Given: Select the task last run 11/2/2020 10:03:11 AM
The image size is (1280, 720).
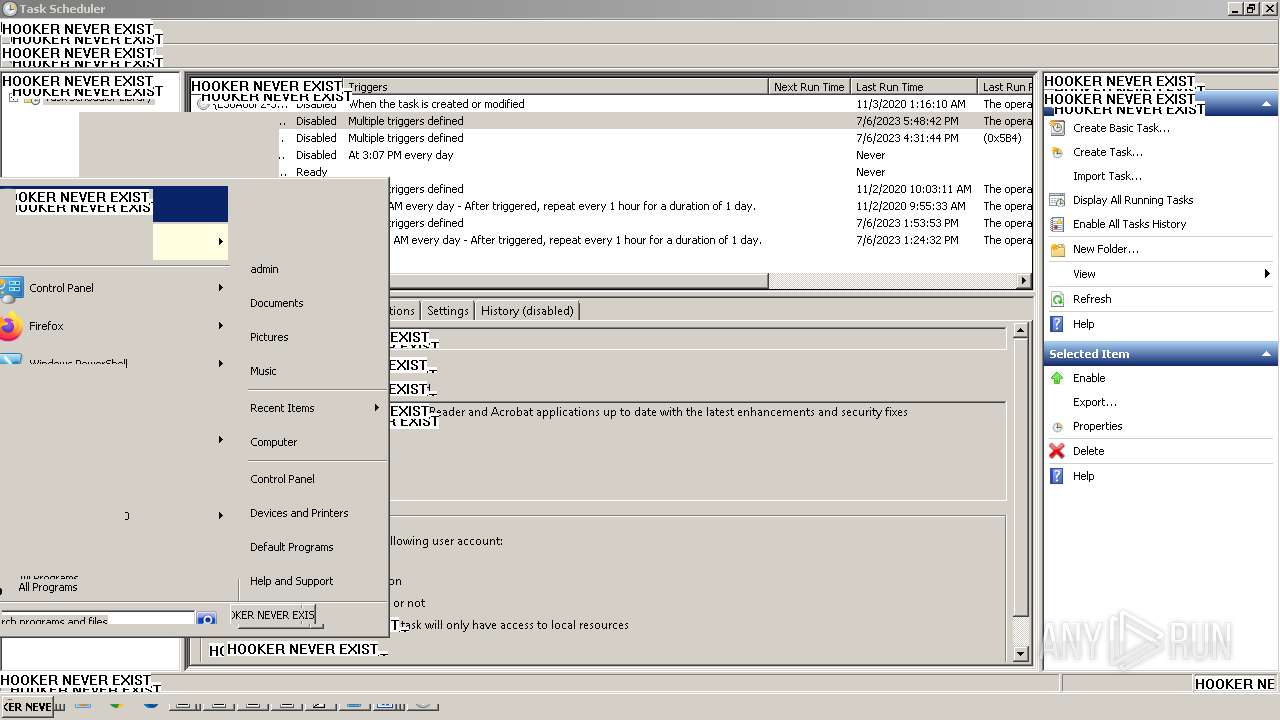Looking at the screenshot, I should coord(710,189).
